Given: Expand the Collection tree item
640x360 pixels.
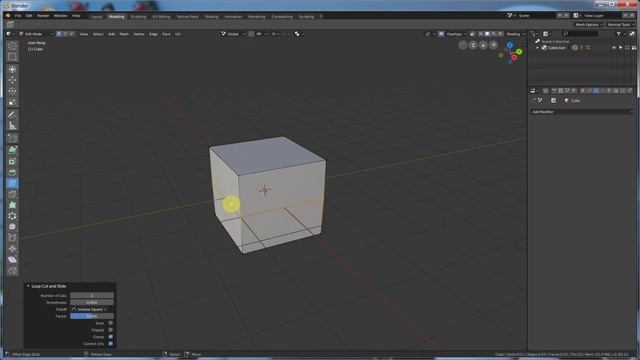Looking at the screenshot, I should 538,48.
